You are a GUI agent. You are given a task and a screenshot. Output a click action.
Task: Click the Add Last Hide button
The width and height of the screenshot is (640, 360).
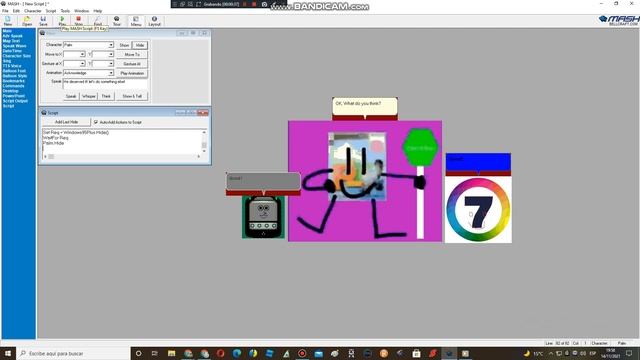67,122
